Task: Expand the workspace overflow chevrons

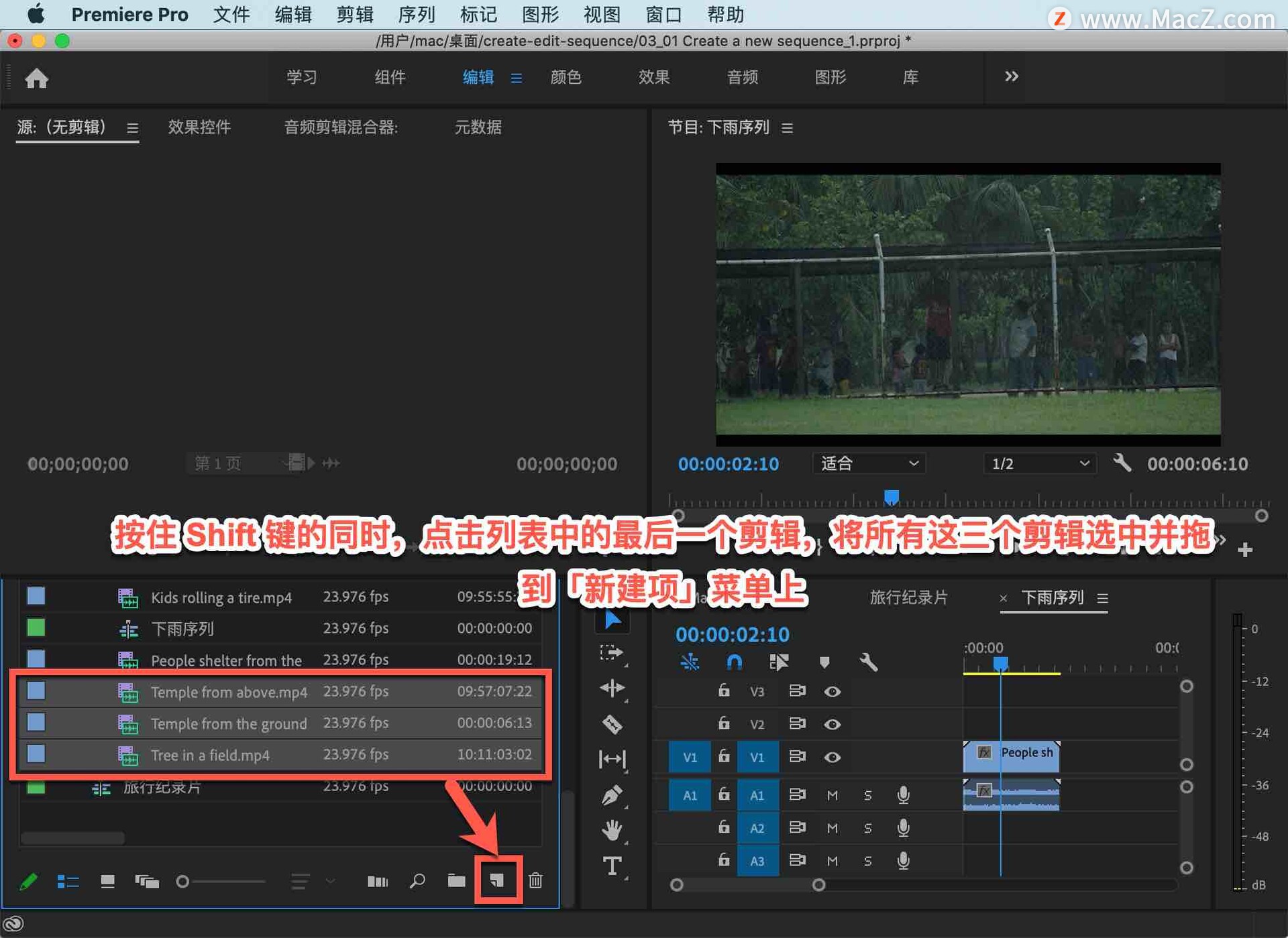Action: click(1011, 76)
